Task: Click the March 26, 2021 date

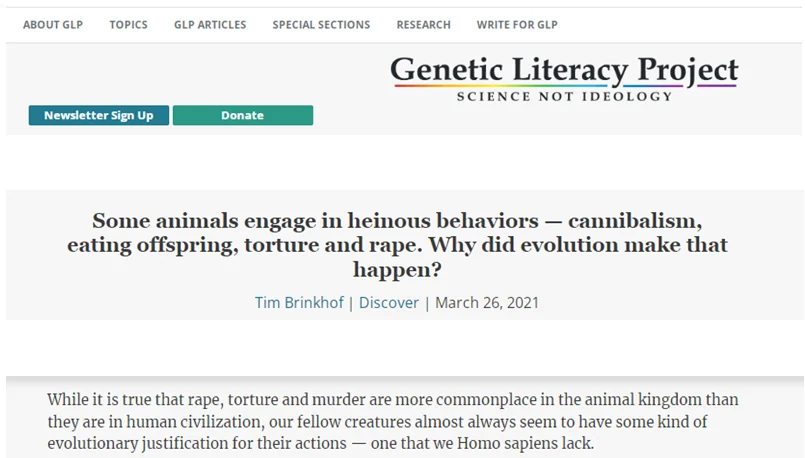Action: point(487,302)
